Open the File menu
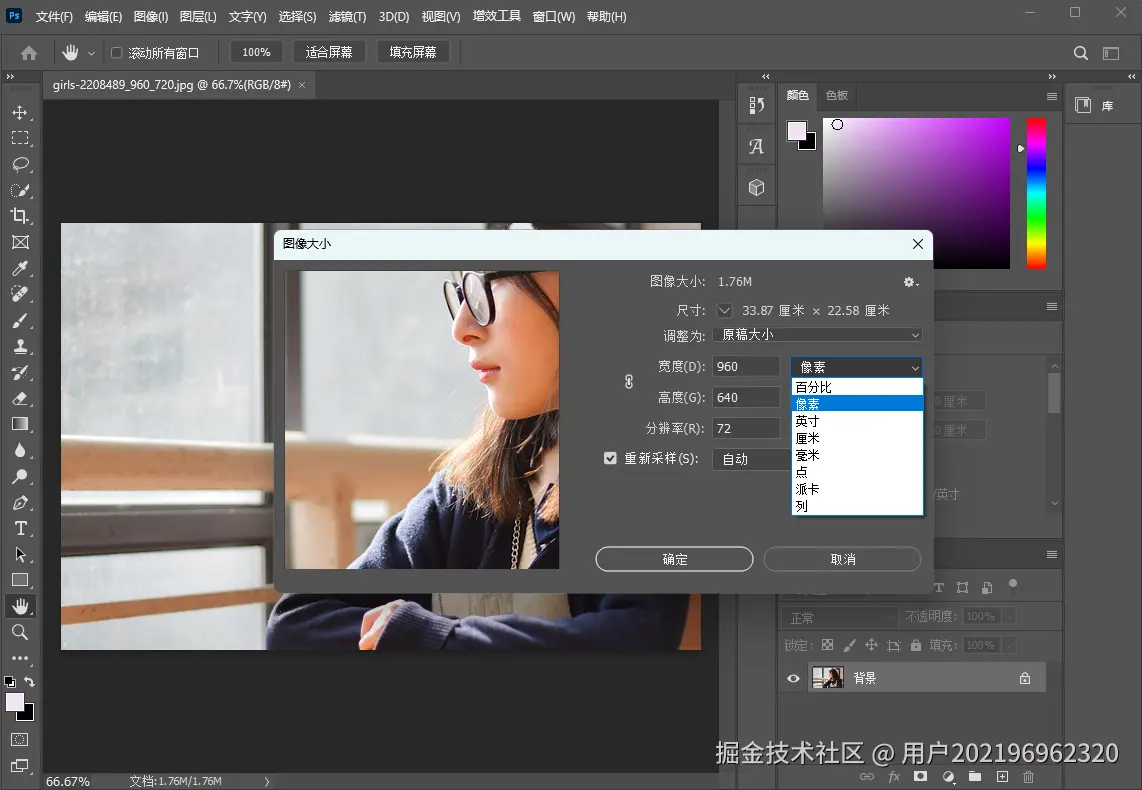 [x=55, y=17]
